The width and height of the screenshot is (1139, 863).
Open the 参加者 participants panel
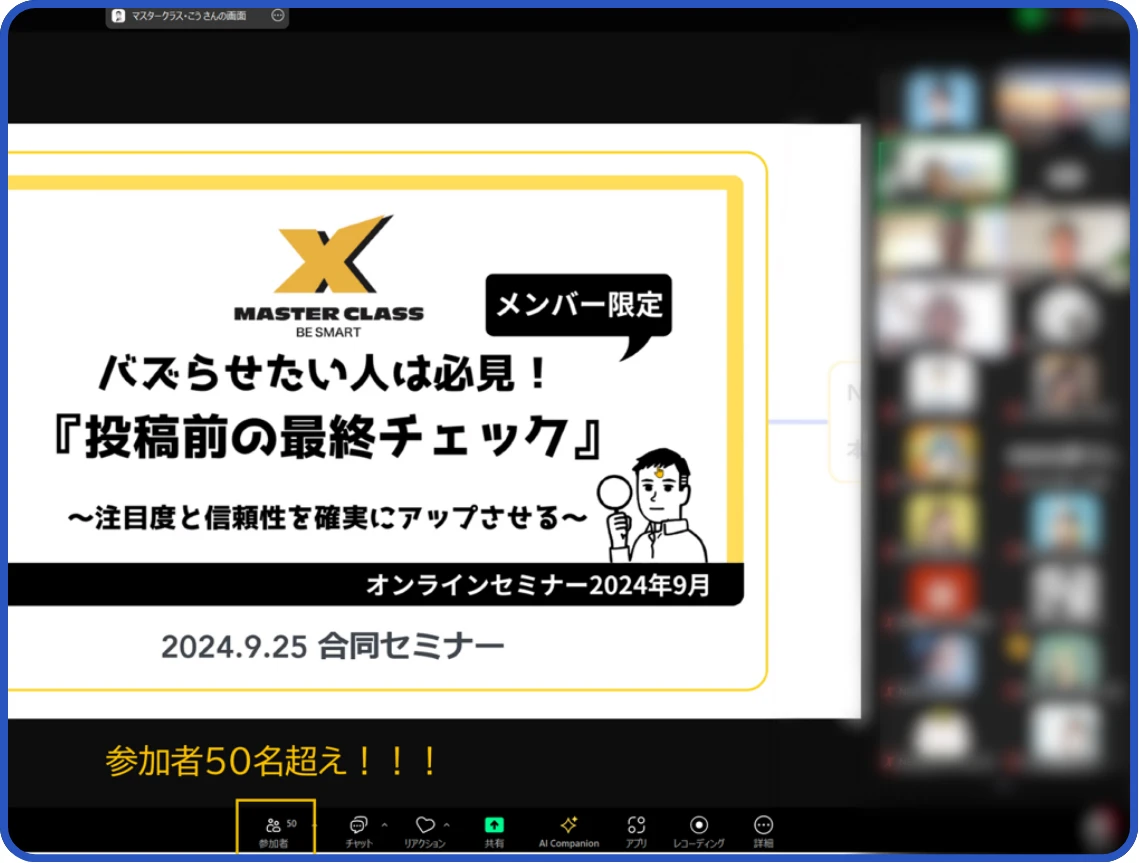click(275, 832)
